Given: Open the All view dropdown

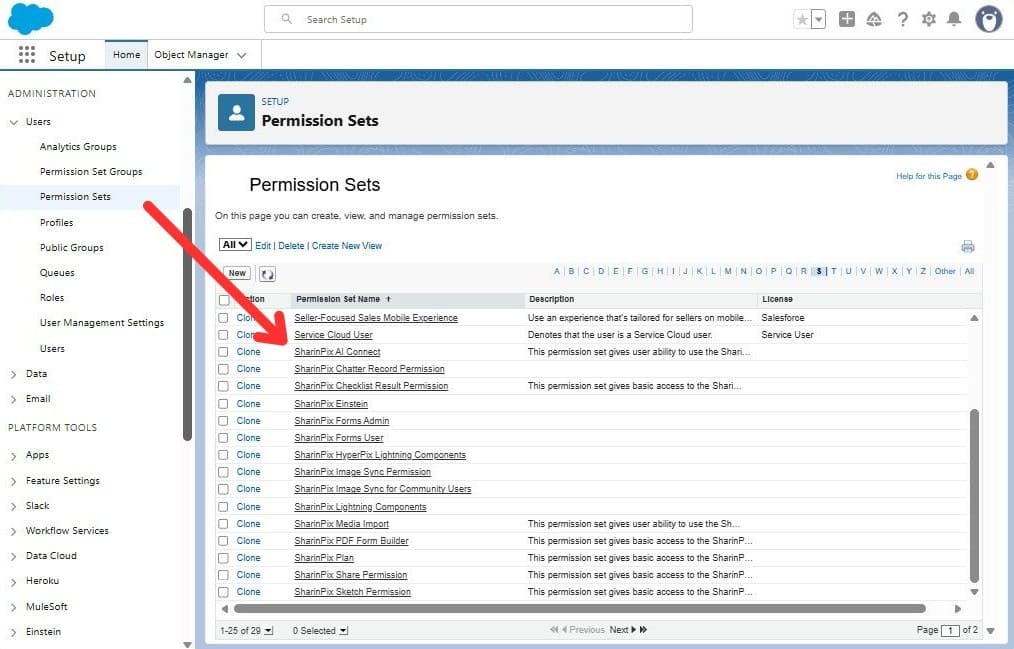Looking at the screenshot, I should [x=234, y=245].
